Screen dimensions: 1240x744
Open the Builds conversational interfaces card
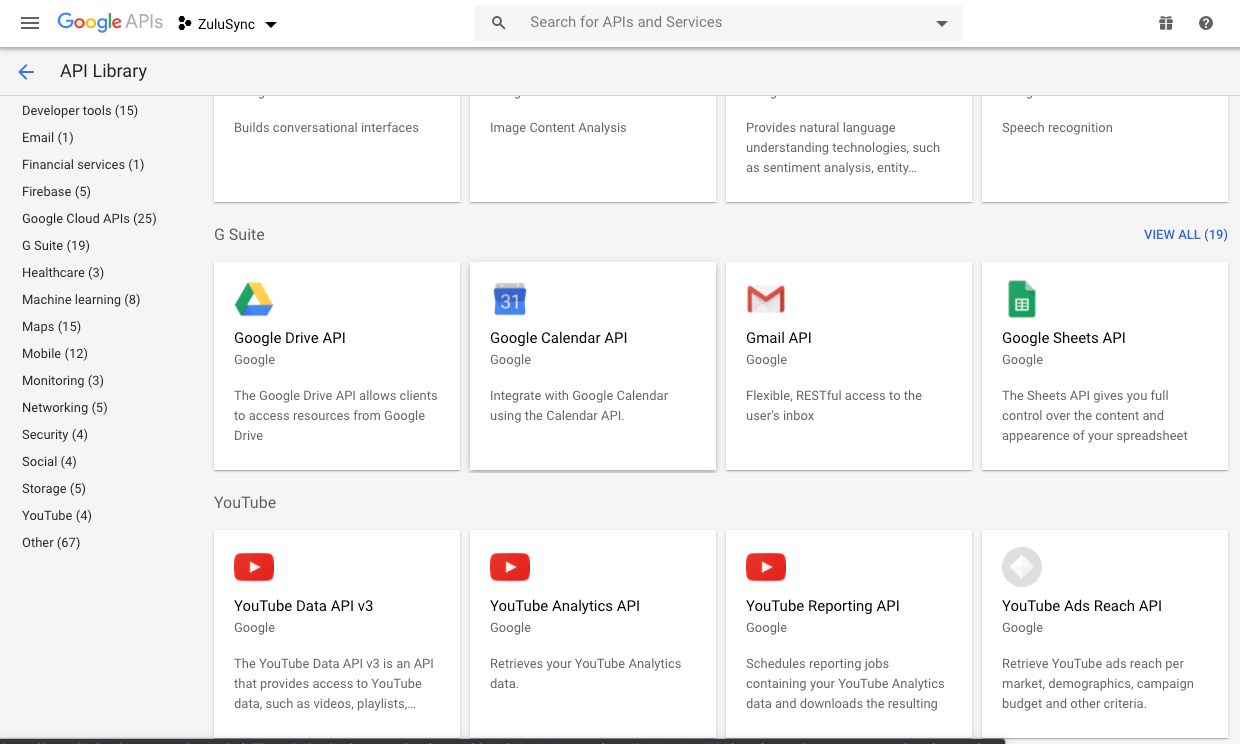(x=337, y=149)
